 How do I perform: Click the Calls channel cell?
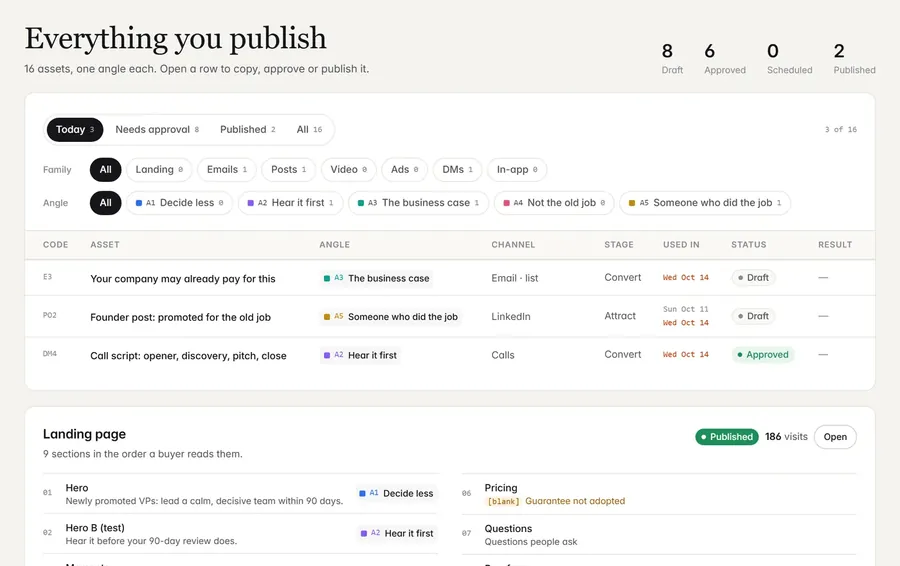tap(503, 355)
